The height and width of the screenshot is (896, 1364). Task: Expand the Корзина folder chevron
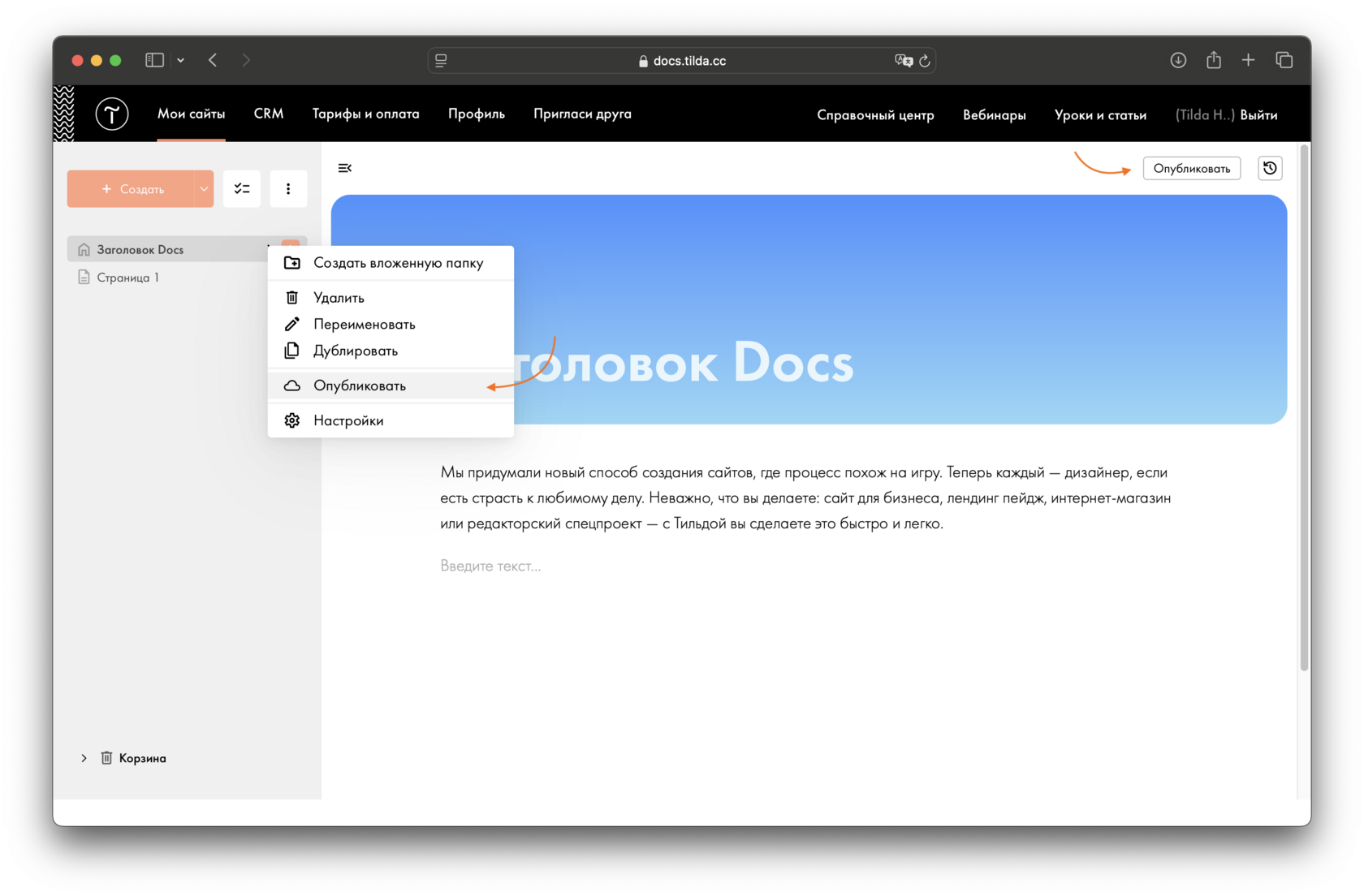[x=84, y=758]
